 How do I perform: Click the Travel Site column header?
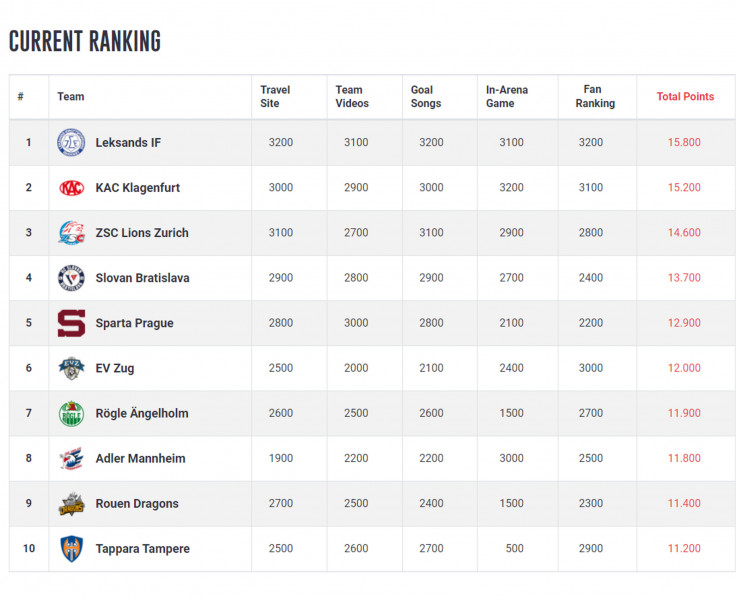pos(275,96)
